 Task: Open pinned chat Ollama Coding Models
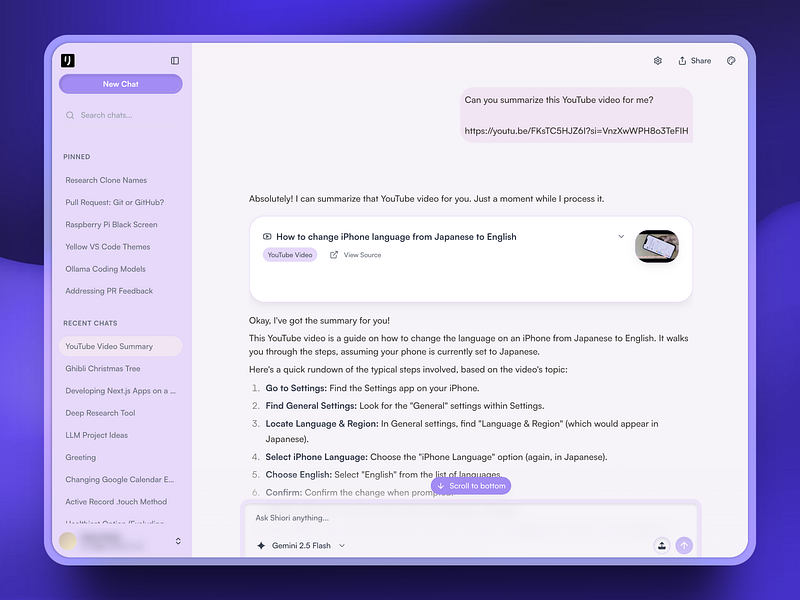[105, 269]
